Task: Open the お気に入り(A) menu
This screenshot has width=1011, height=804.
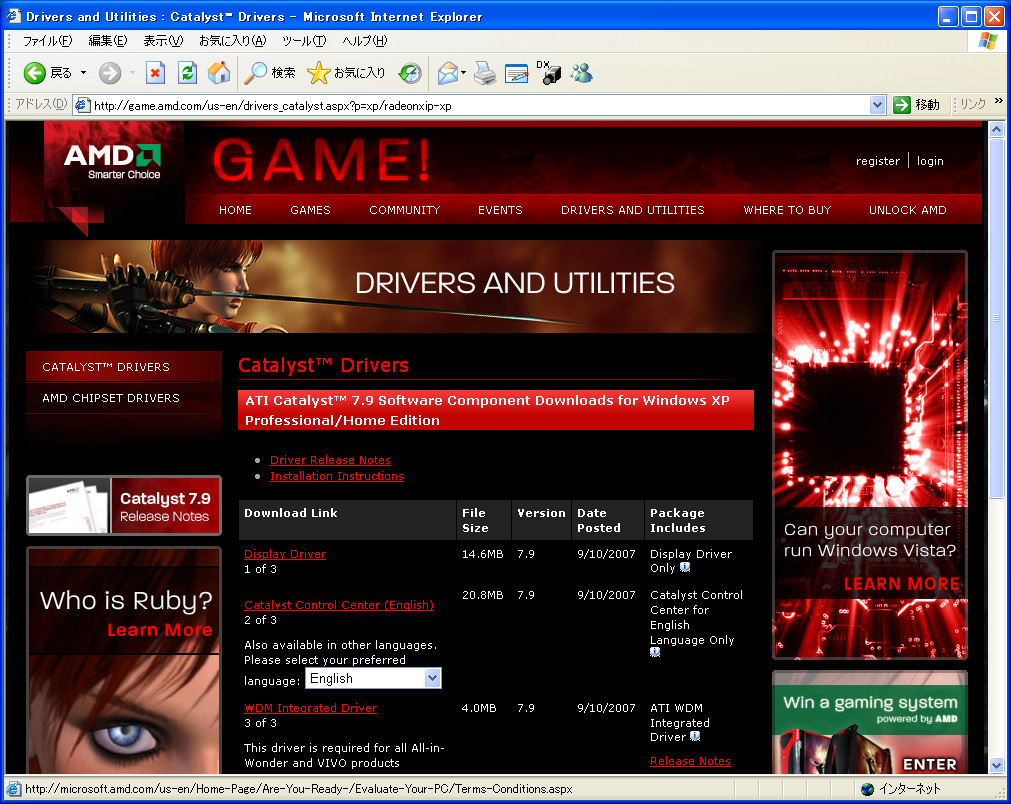Action: [x=232, y=41]
